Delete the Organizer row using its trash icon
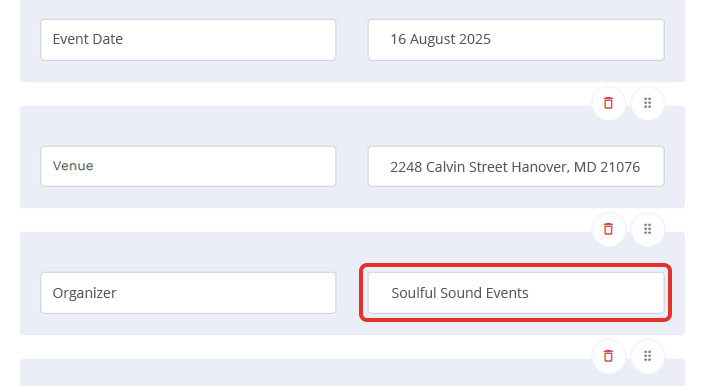703x386 pixels. pyautogui.click(x=608, y=229)
